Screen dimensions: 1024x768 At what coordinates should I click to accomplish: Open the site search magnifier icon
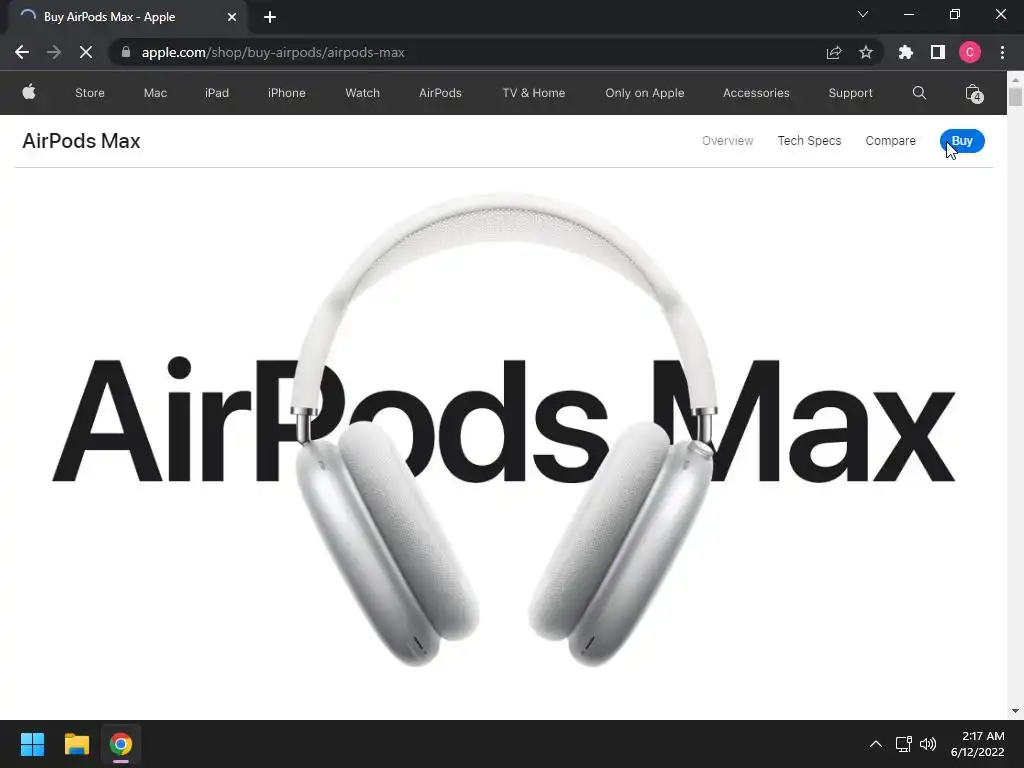[x=919, y=93]
